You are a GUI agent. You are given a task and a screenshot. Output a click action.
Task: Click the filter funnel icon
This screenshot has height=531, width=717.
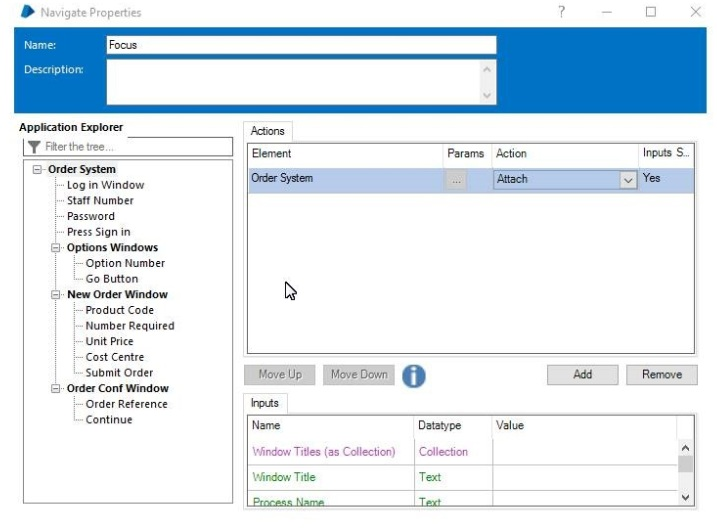coord(34,147)
